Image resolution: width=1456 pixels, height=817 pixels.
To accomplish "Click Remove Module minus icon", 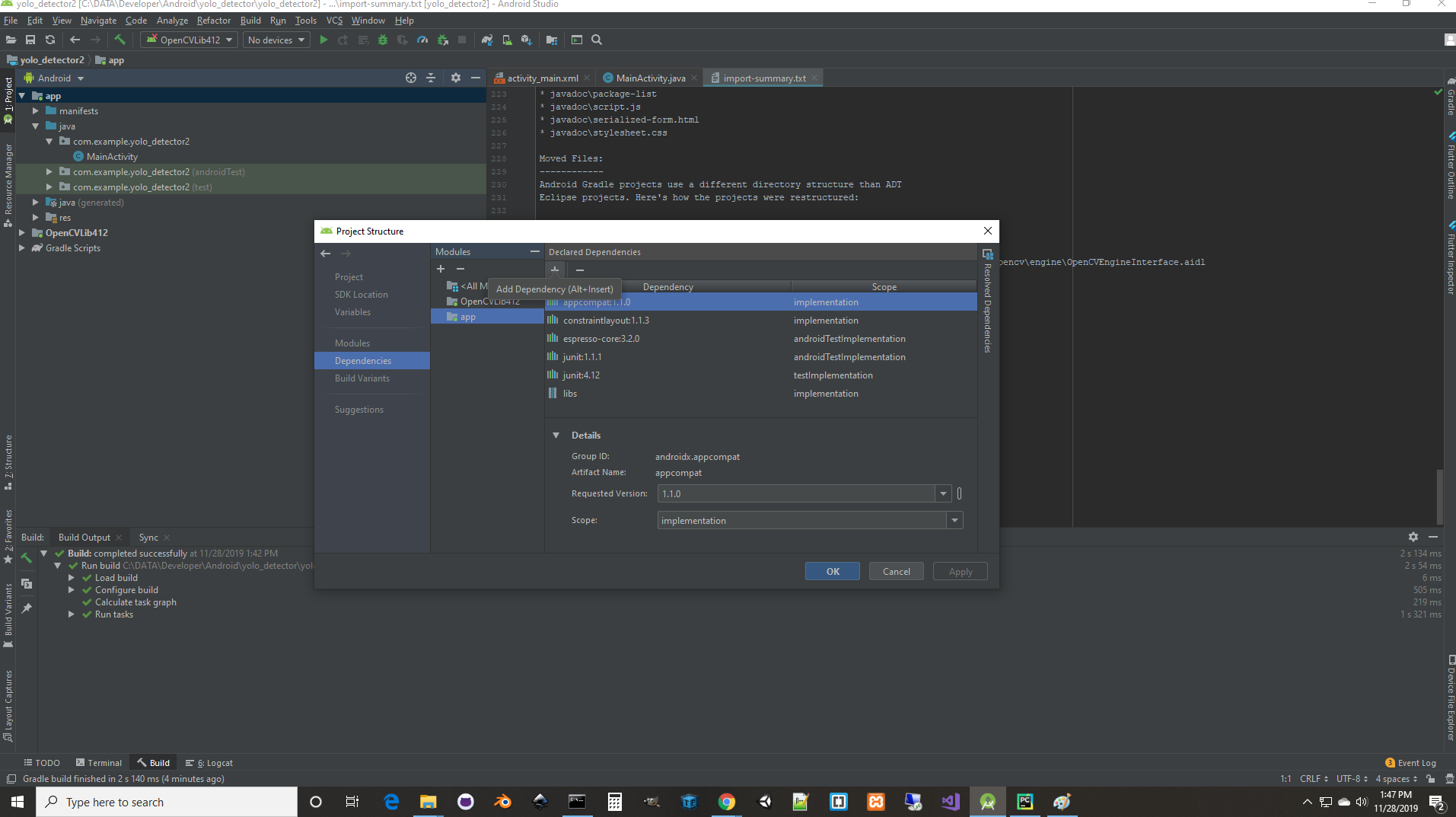I will pos(460,269).
